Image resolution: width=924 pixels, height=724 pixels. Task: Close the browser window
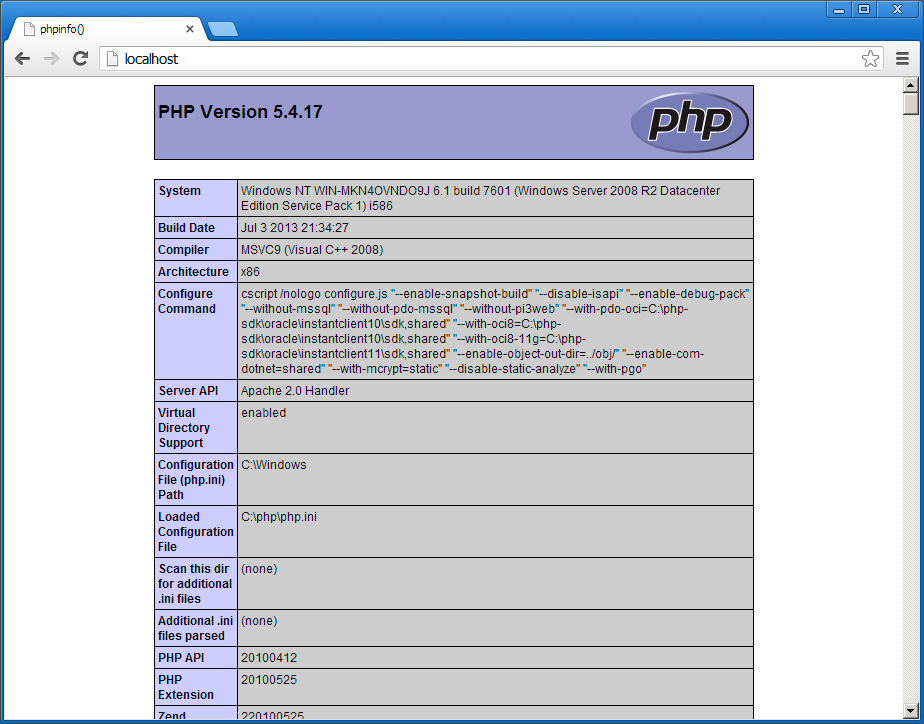click(897, 9)
